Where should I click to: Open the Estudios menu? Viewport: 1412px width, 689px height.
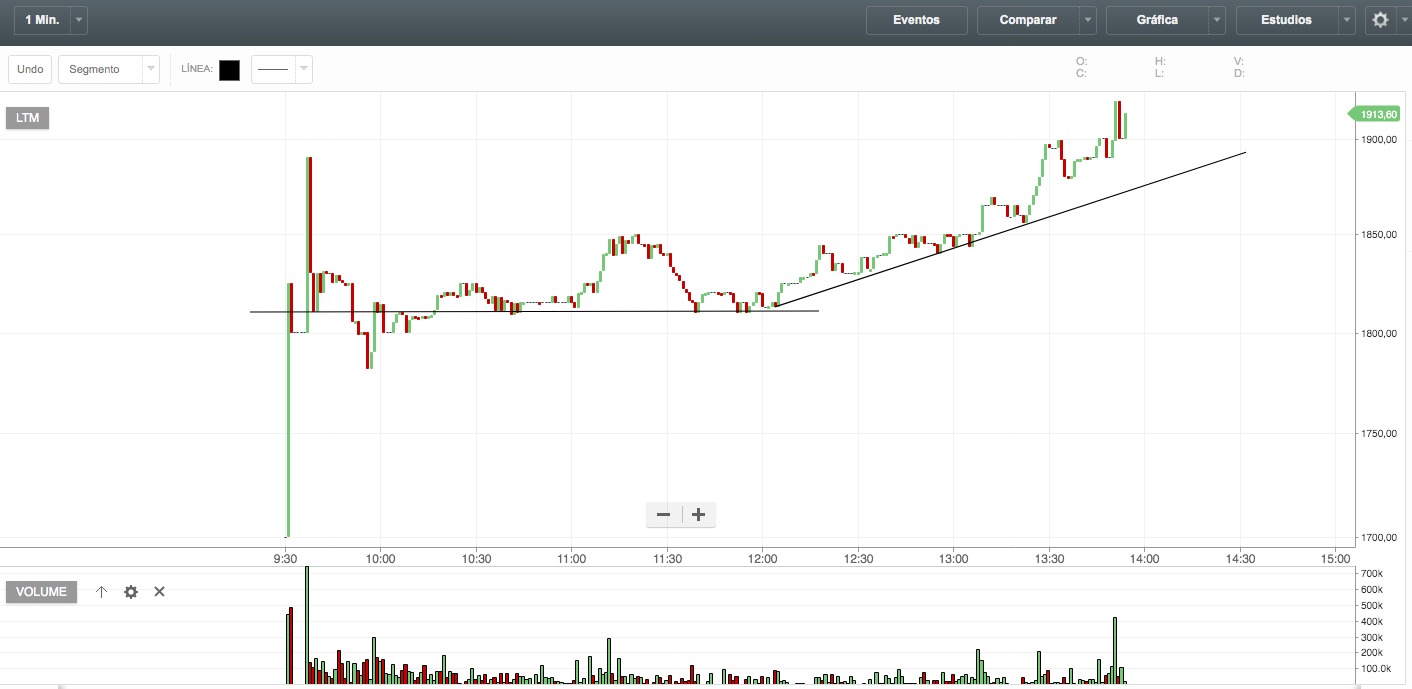point(1287,20)
